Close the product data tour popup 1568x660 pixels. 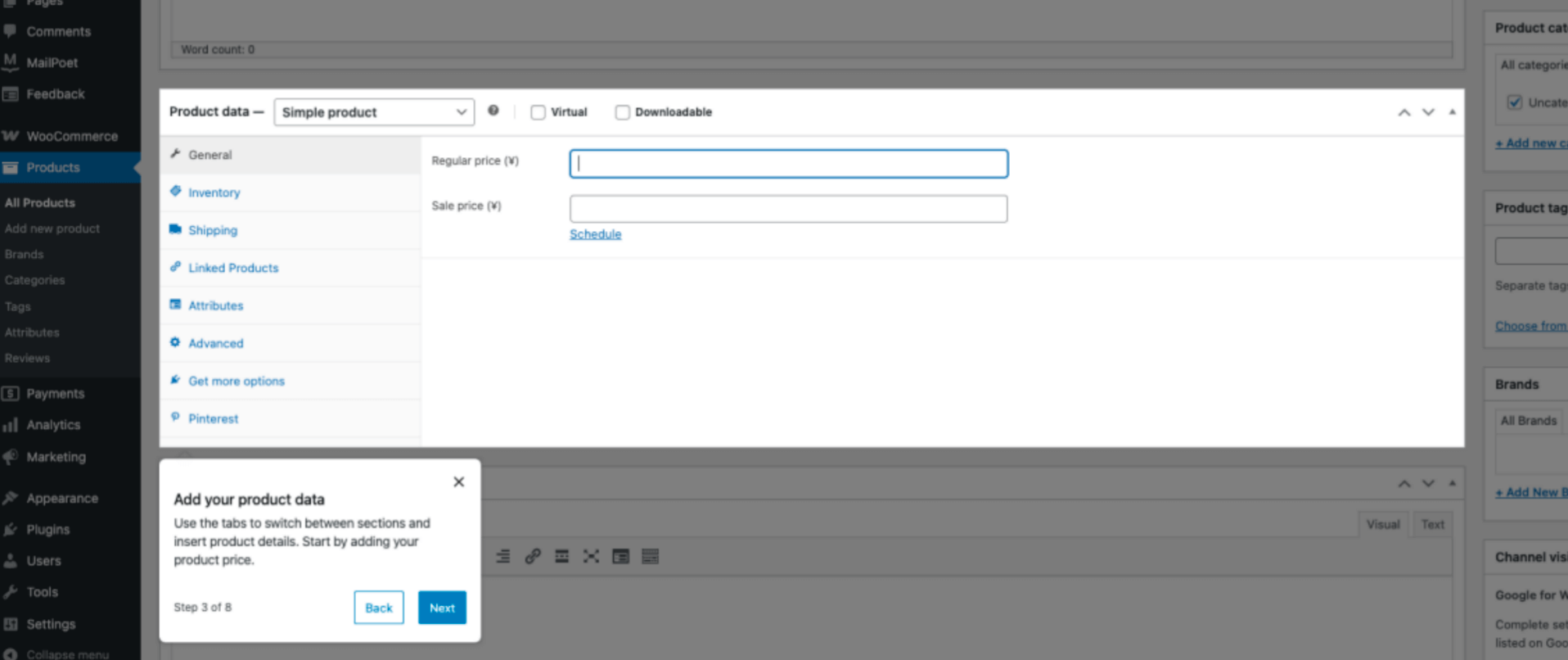458,481
